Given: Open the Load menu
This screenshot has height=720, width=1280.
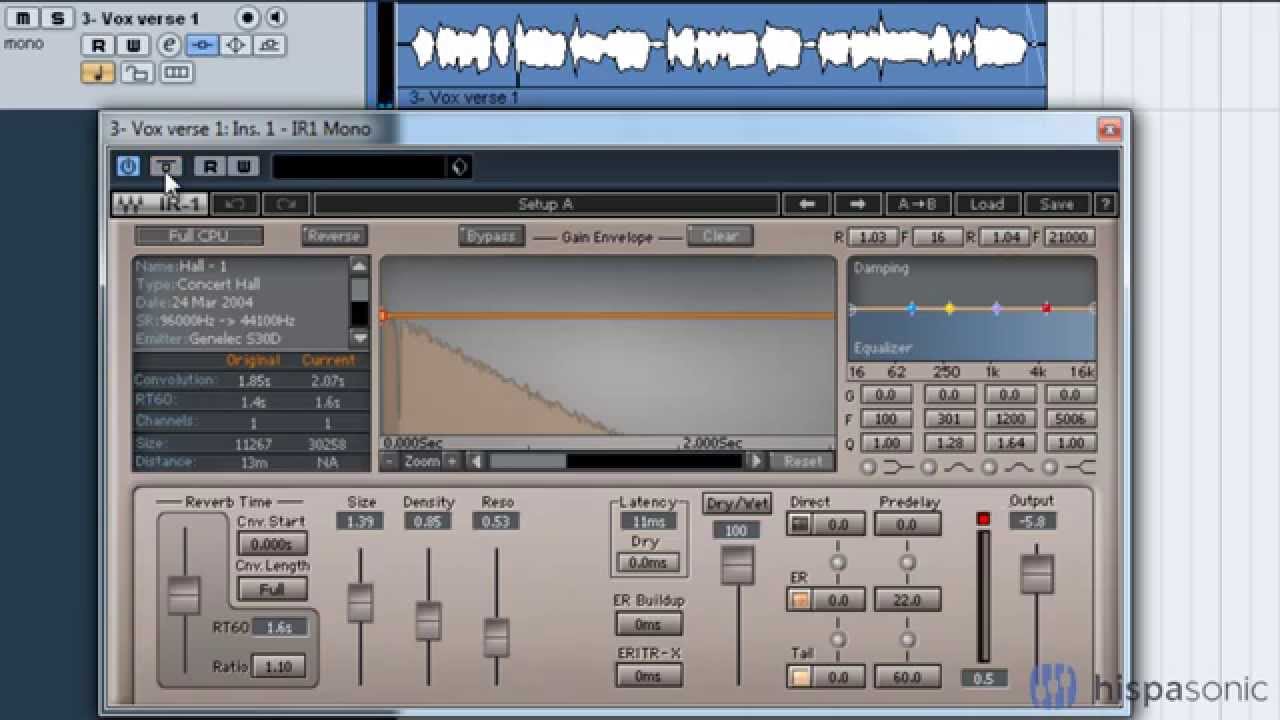Looking at the screenshot, I should 987,204.
